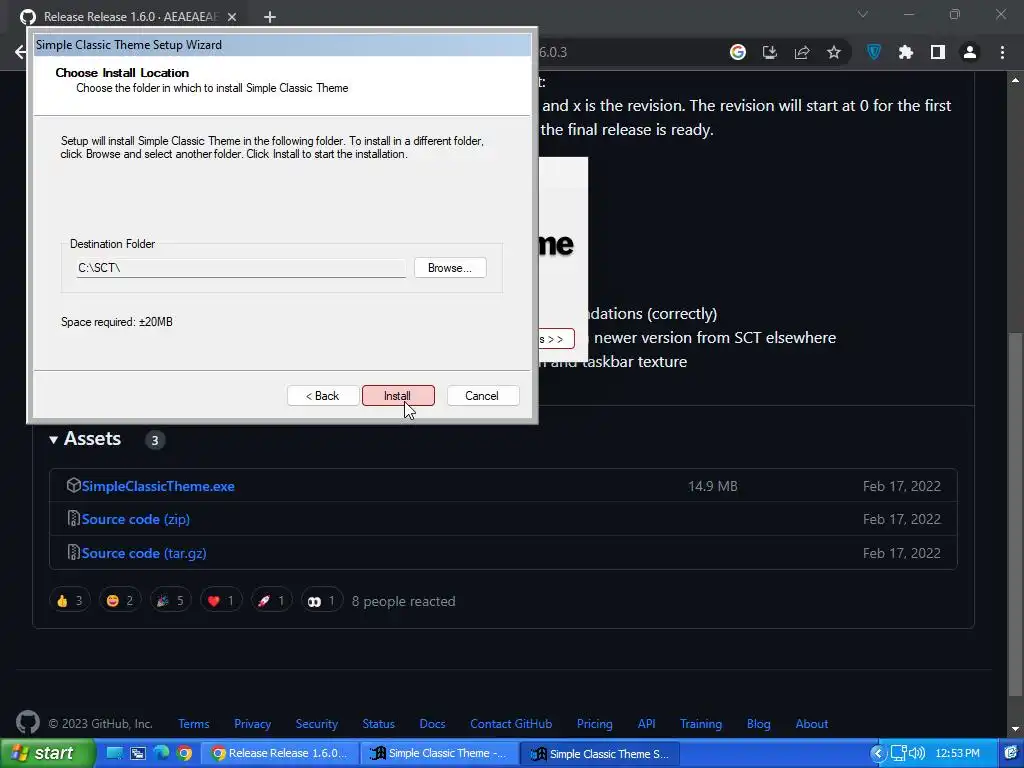The width and height of the screenshot is (1024, 768).
Task: Open Contact GitHub footer link
Action: click(511, 724)
